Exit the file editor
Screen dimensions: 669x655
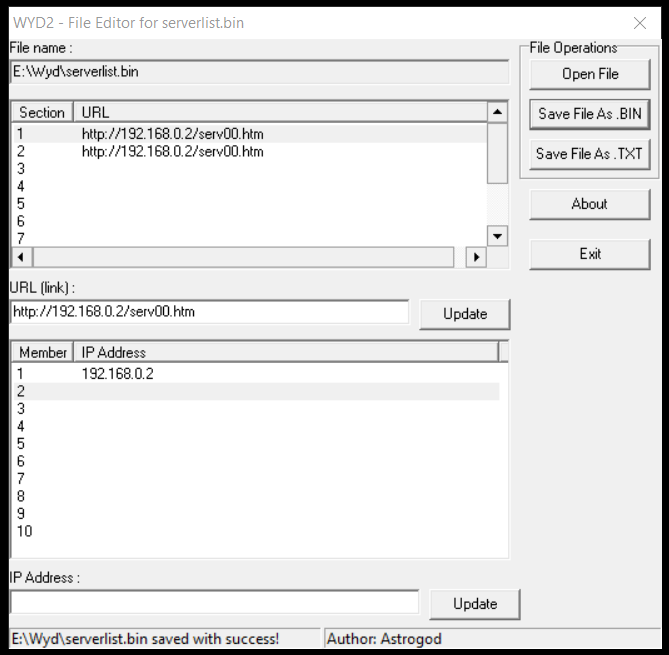click(590, 254)
